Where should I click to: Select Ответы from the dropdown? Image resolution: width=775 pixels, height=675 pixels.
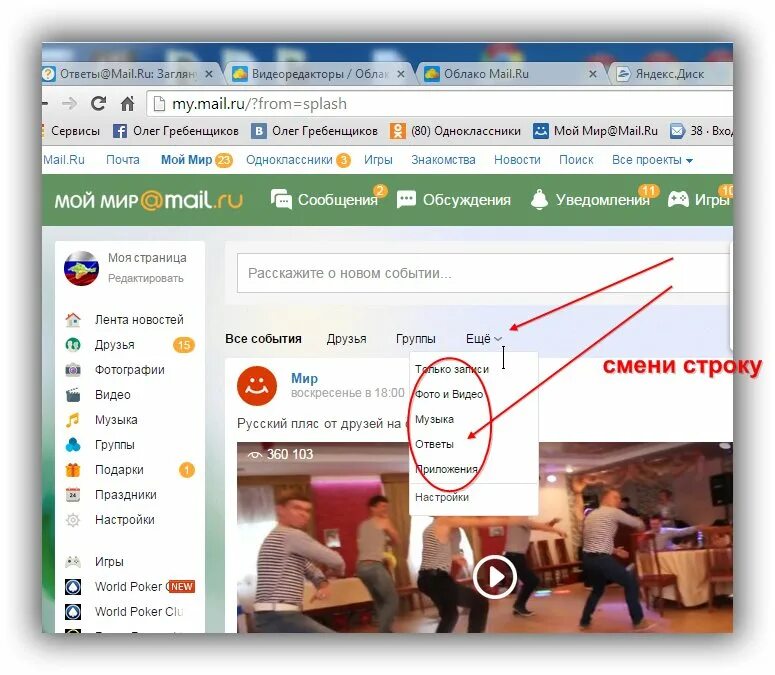point(434,444)
